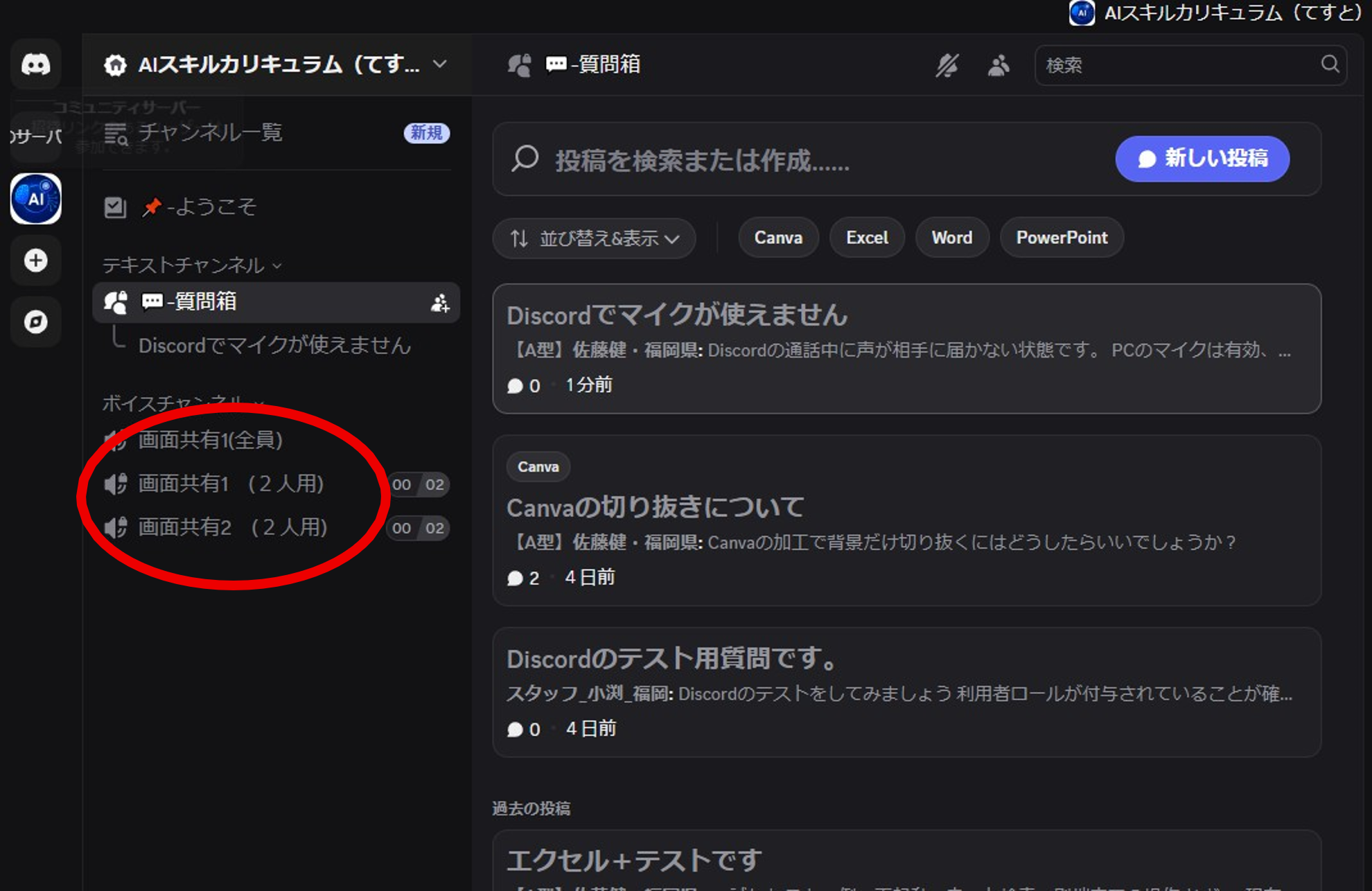Select the AI server icon in sidebar
The width and height of the screenshot is (1372, 891).
(36, 199)
